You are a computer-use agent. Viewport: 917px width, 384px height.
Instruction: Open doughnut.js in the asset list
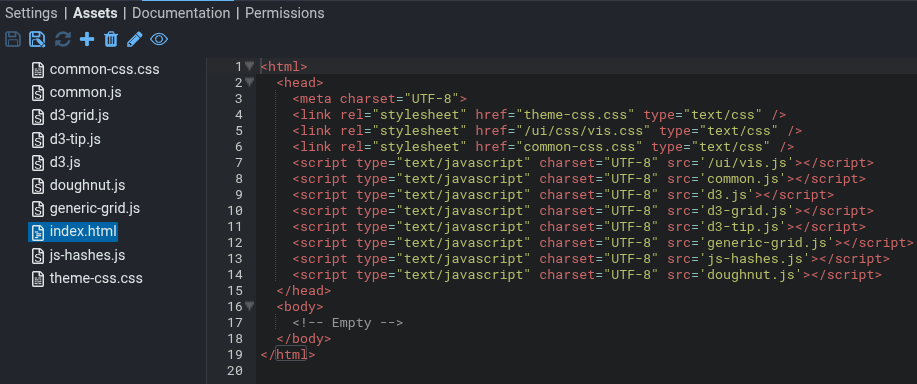(x=88, y=186)
